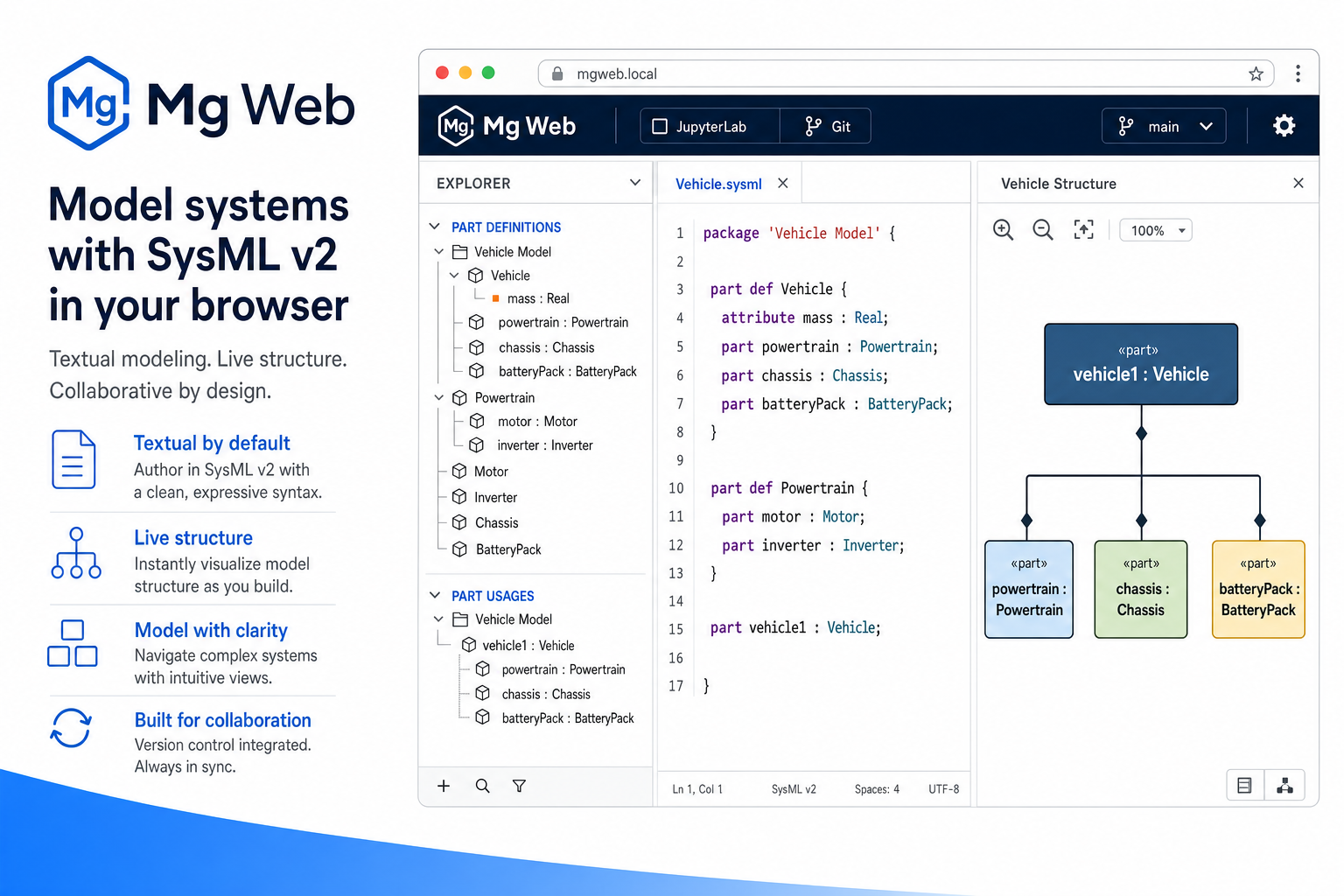The height and width of the screenshot is (896, 1344).
Task: Click the explorer filter funnel icon
Action: click(x=519, y=786)
